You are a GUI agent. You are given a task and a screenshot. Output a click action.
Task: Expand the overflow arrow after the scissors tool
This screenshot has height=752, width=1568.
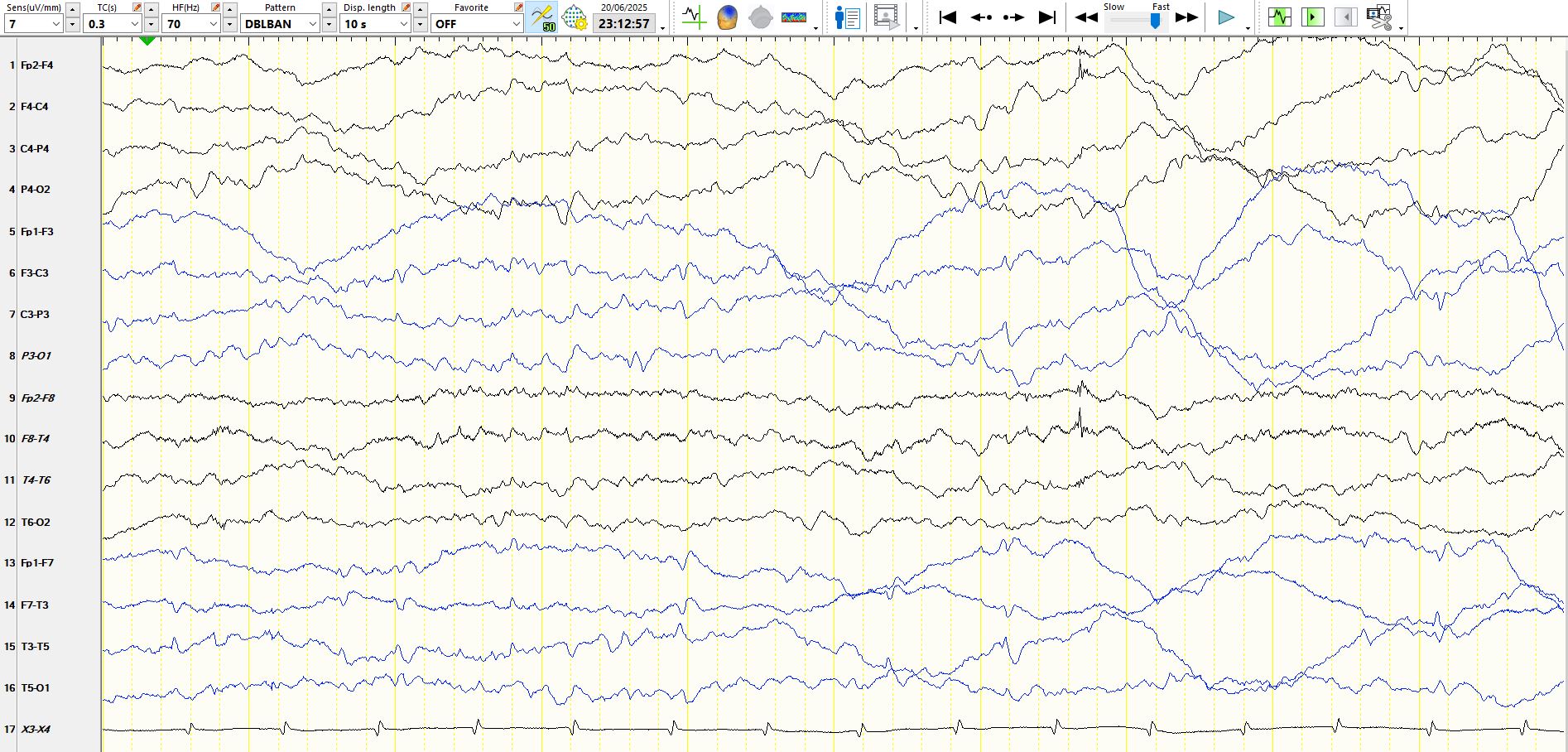tap(1401, 28)
